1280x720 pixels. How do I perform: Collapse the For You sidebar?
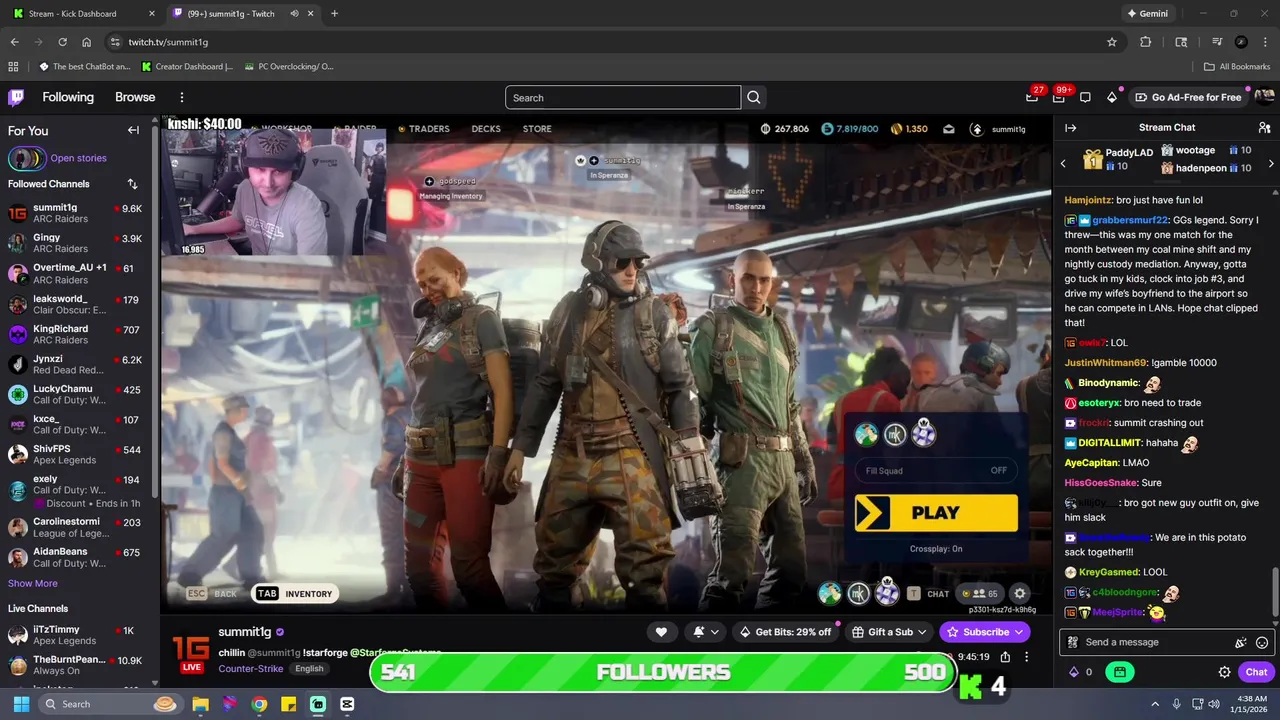coord(133,130)
